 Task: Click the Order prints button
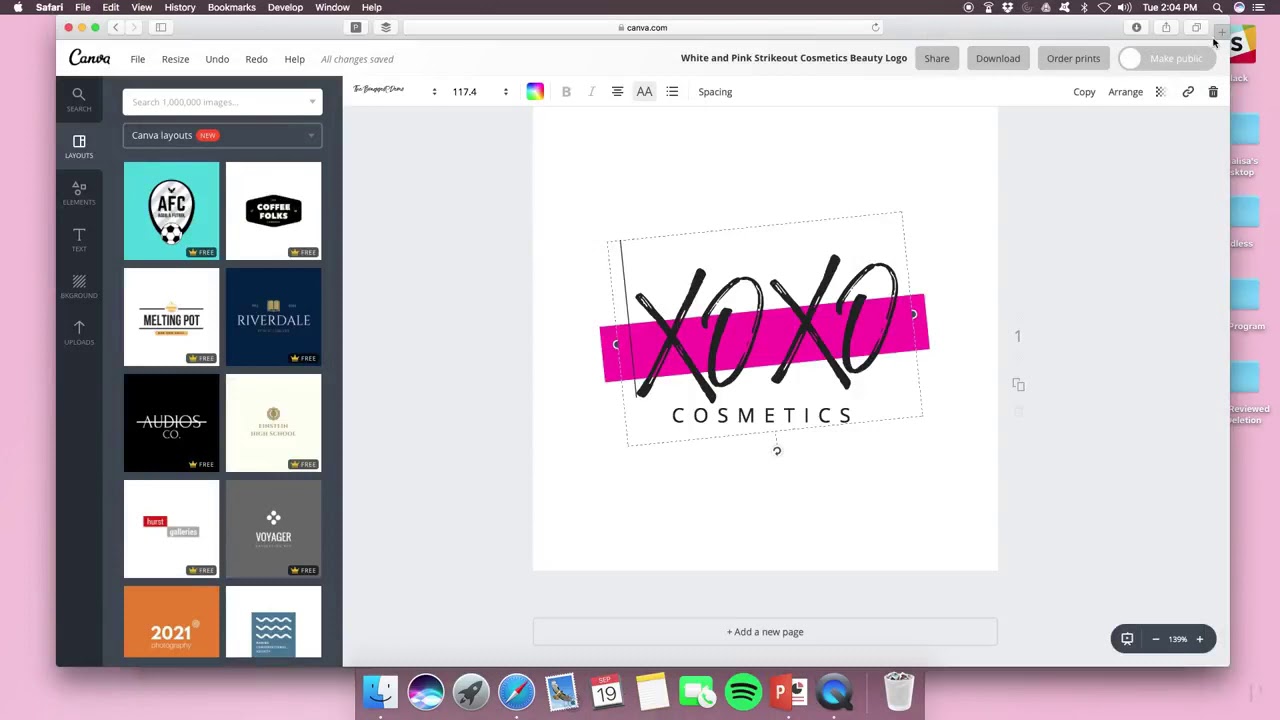point(1073,58)
